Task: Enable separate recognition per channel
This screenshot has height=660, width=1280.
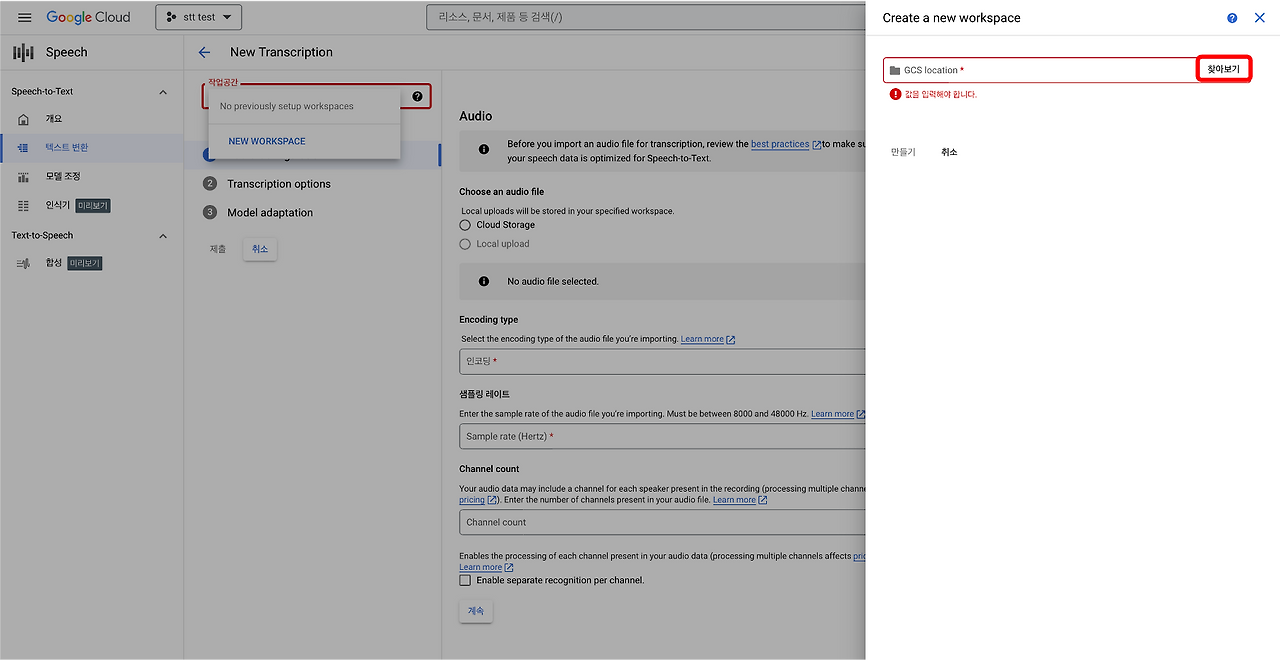Action: [x=465, y=578]
